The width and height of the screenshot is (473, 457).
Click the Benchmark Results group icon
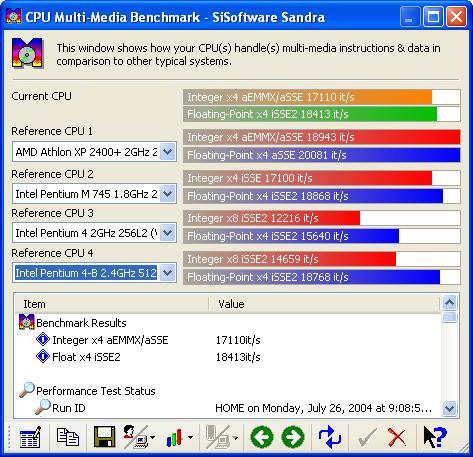(x=27, y=322)
